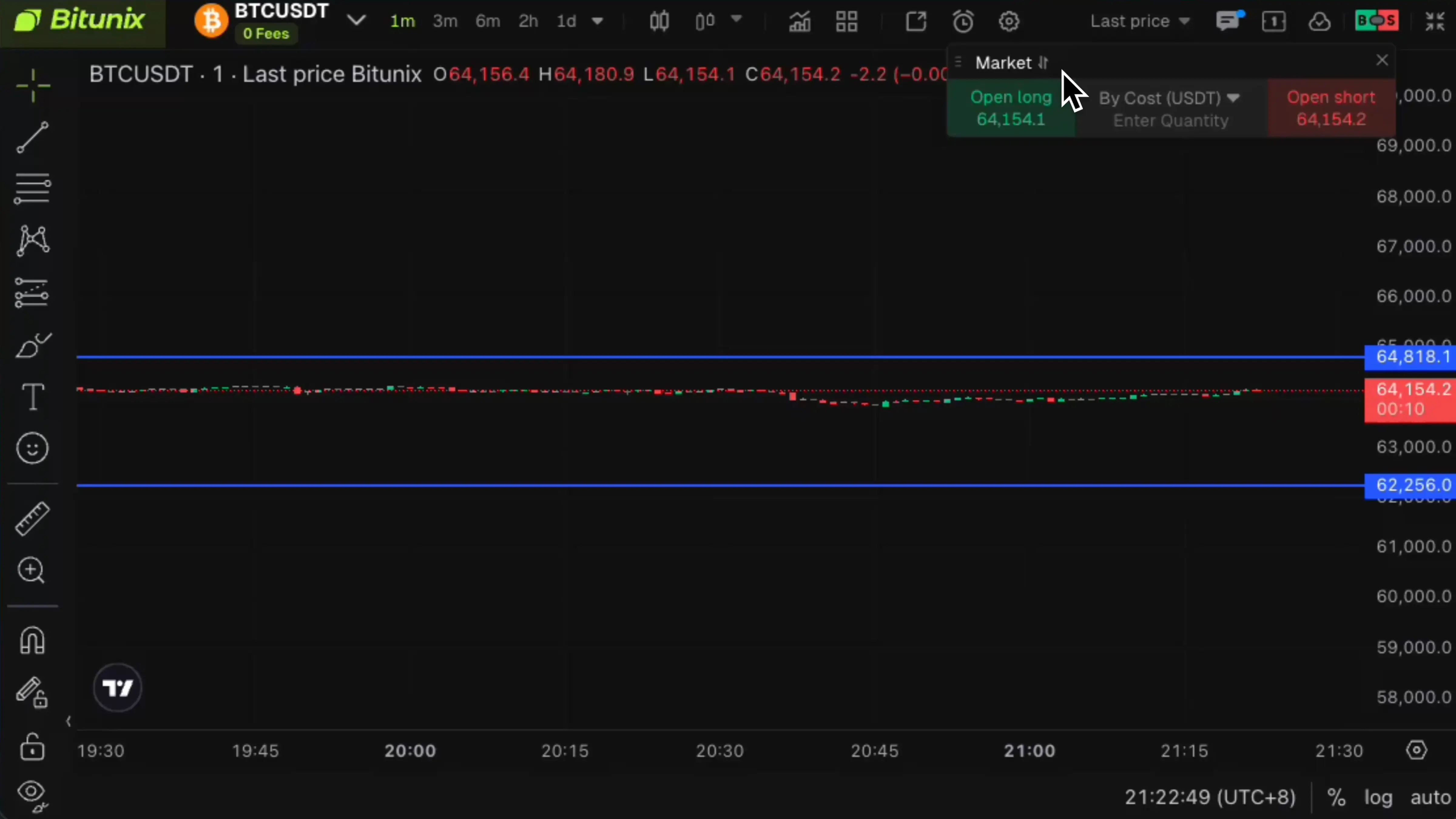This screenshot has height=819, width=1456.
Task: Exit fullscreen with collapse arrows icon
Action: tap(1434, 22)
